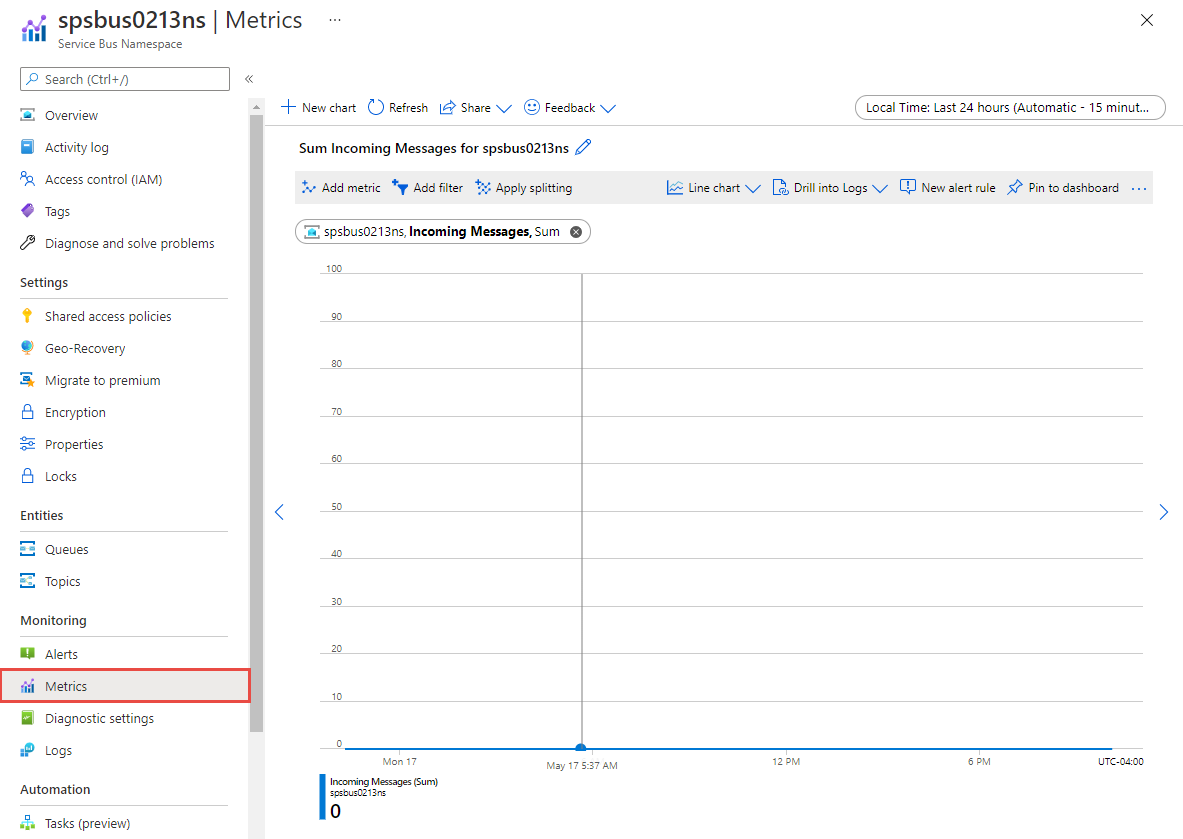Click the Add filter funnel icon

click(x=400, y=188)
